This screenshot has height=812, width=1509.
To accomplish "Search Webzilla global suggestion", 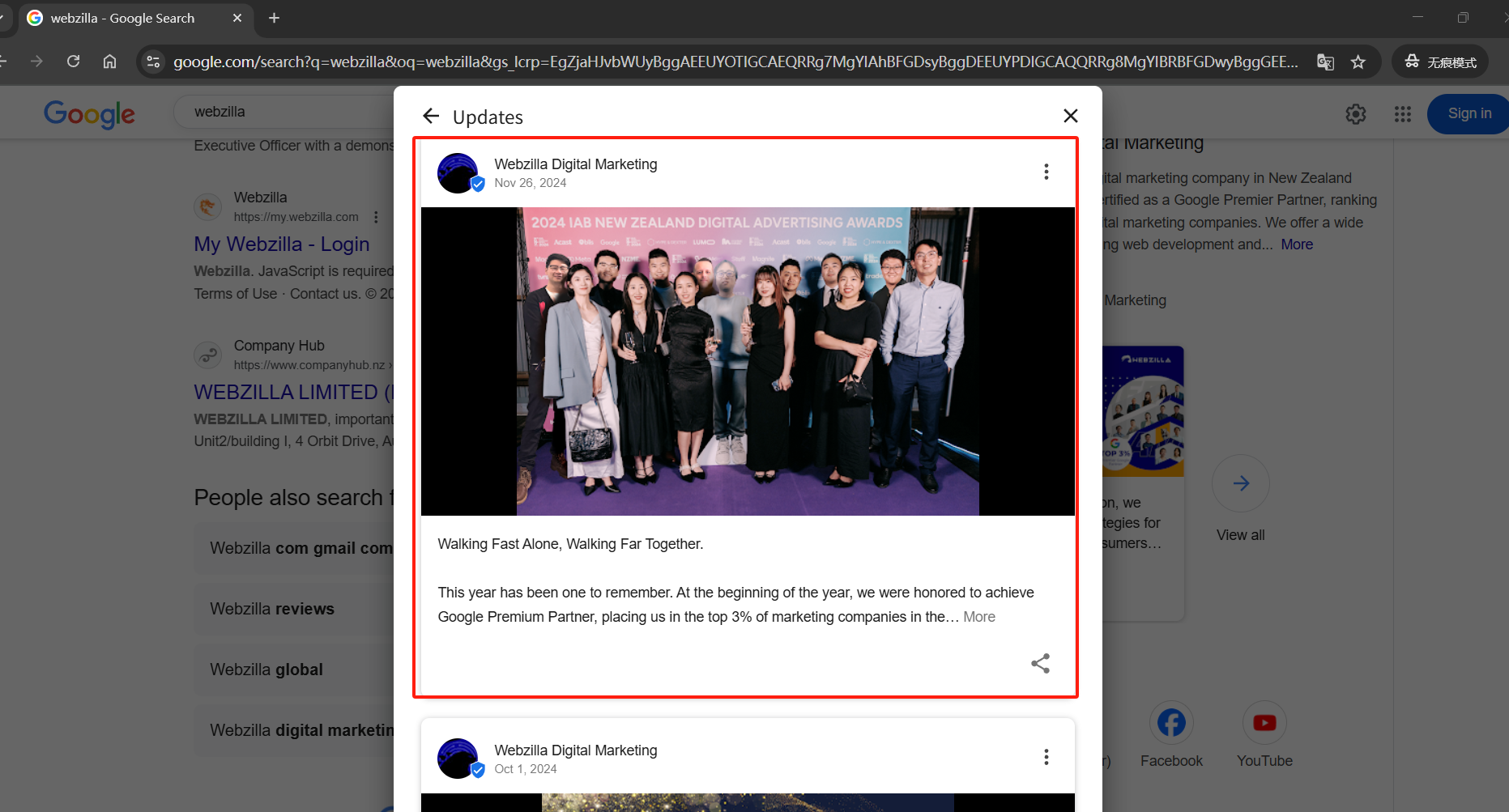I will (294, 670).
